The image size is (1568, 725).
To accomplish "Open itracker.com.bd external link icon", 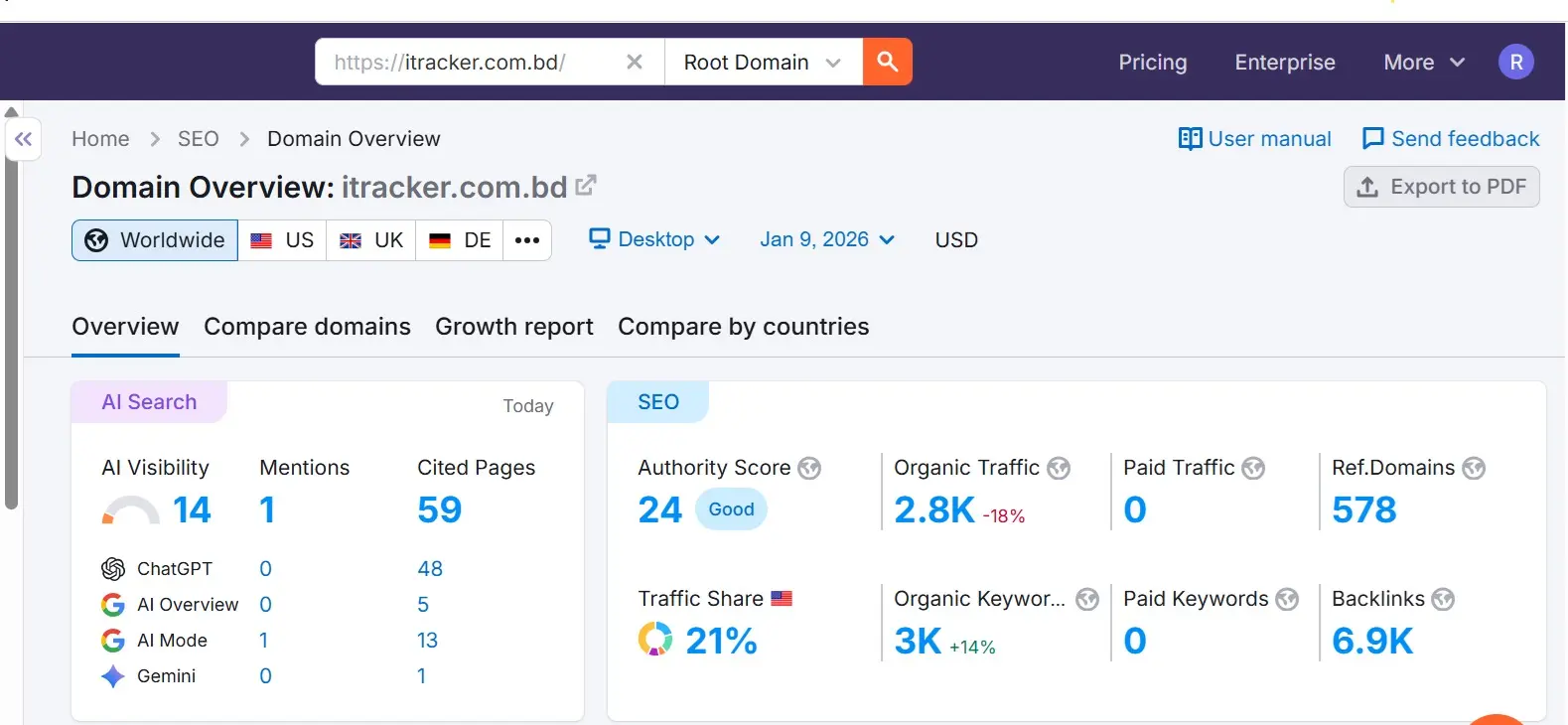I will (586, 185).
